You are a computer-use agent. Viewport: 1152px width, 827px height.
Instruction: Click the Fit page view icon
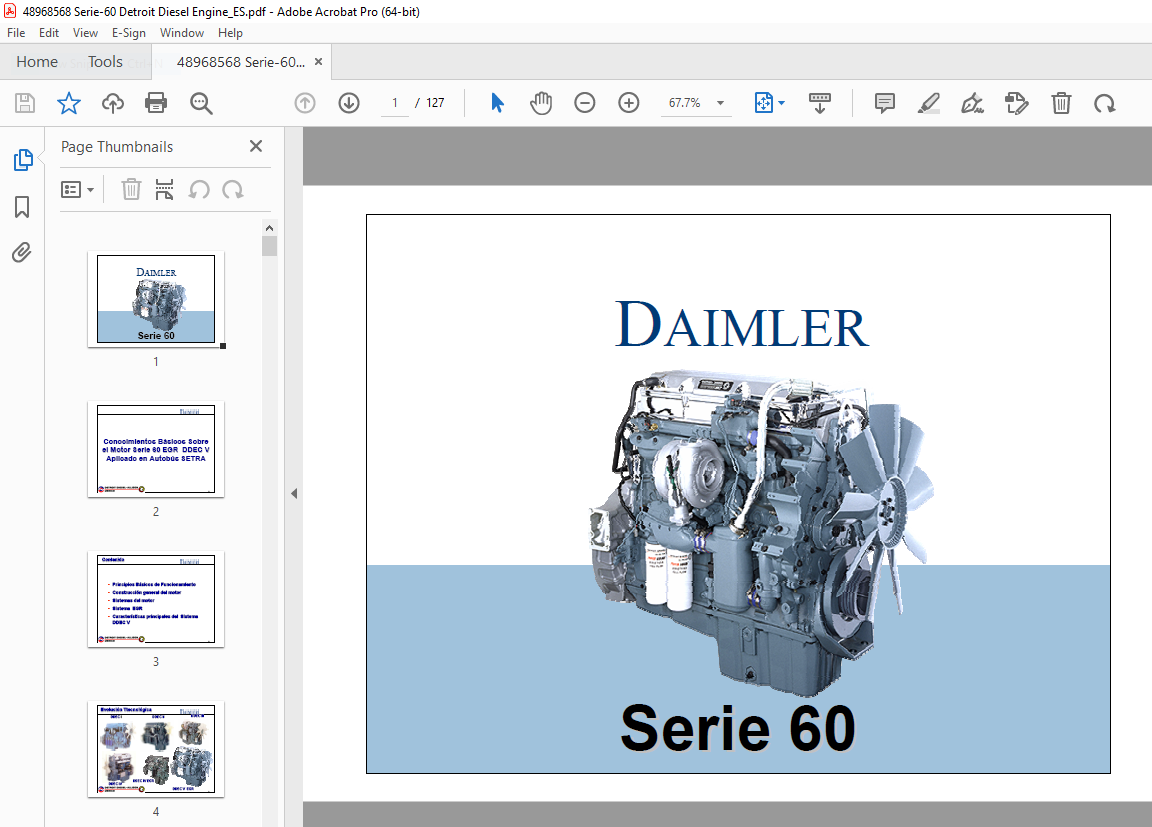point(763,103)
